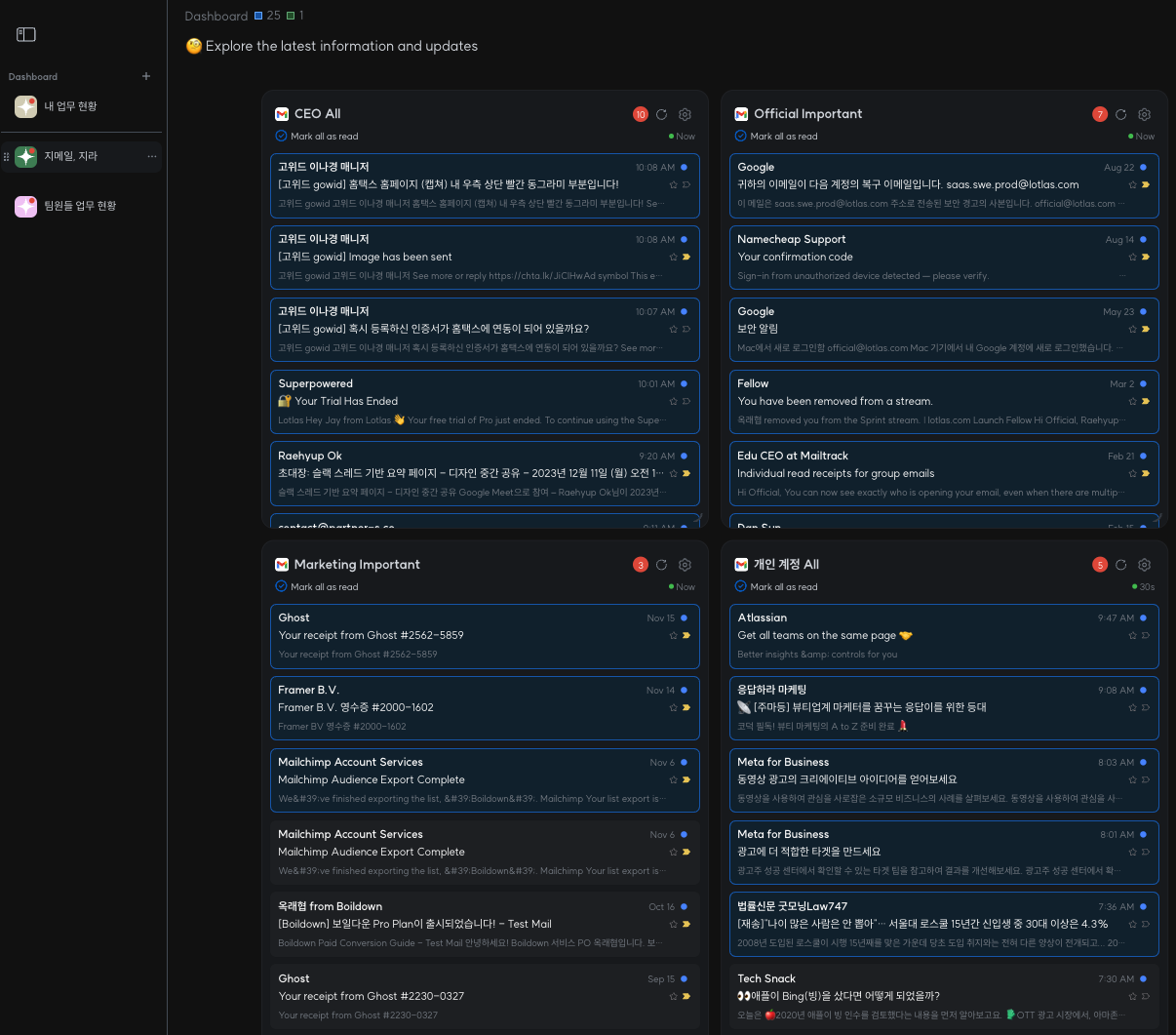Open options menu for 지메일, 지라
The image size is (1176, 1035).
151,156
